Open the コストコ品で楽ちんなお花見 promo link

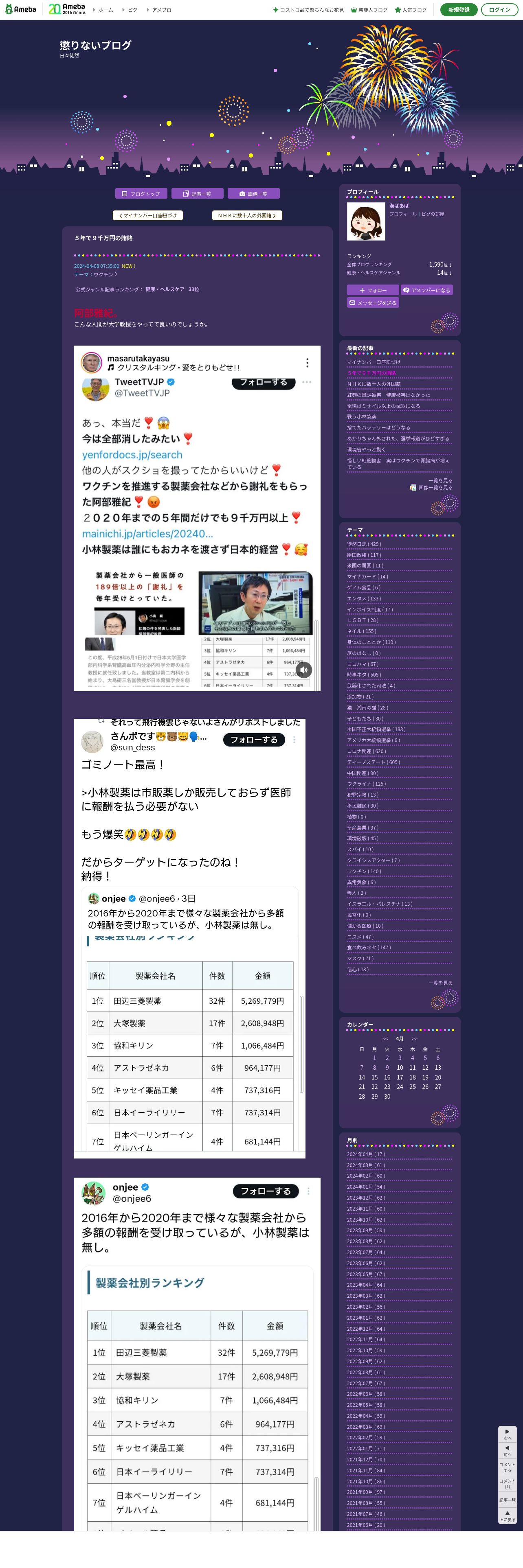pyautogui.click(x=308, y=10)
